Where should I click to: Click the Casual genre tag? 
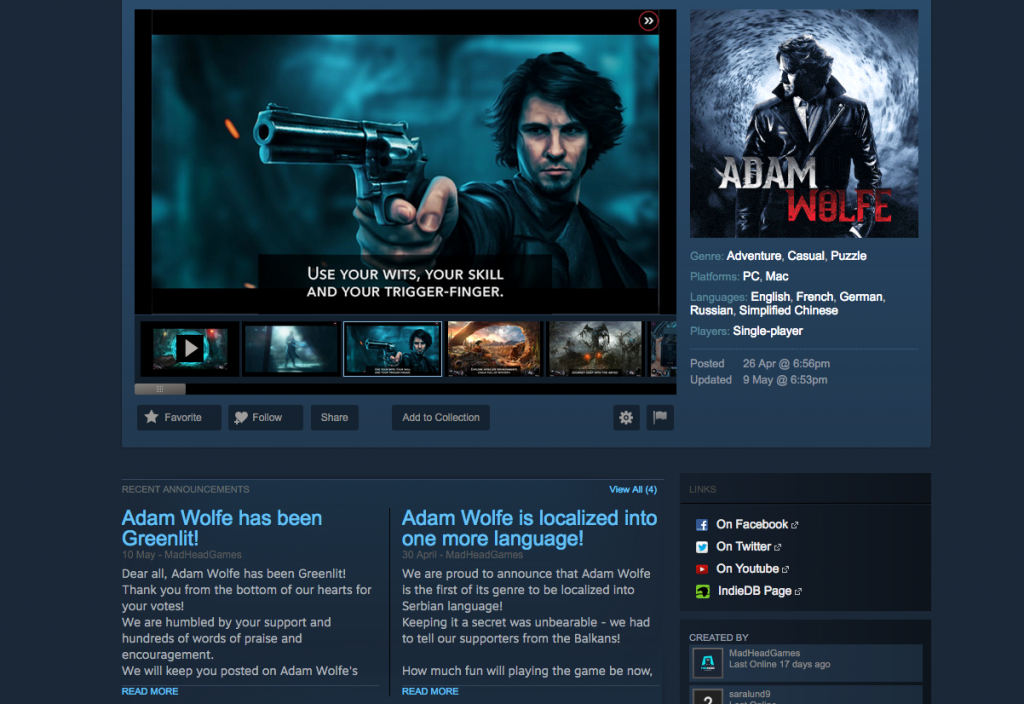805,256
